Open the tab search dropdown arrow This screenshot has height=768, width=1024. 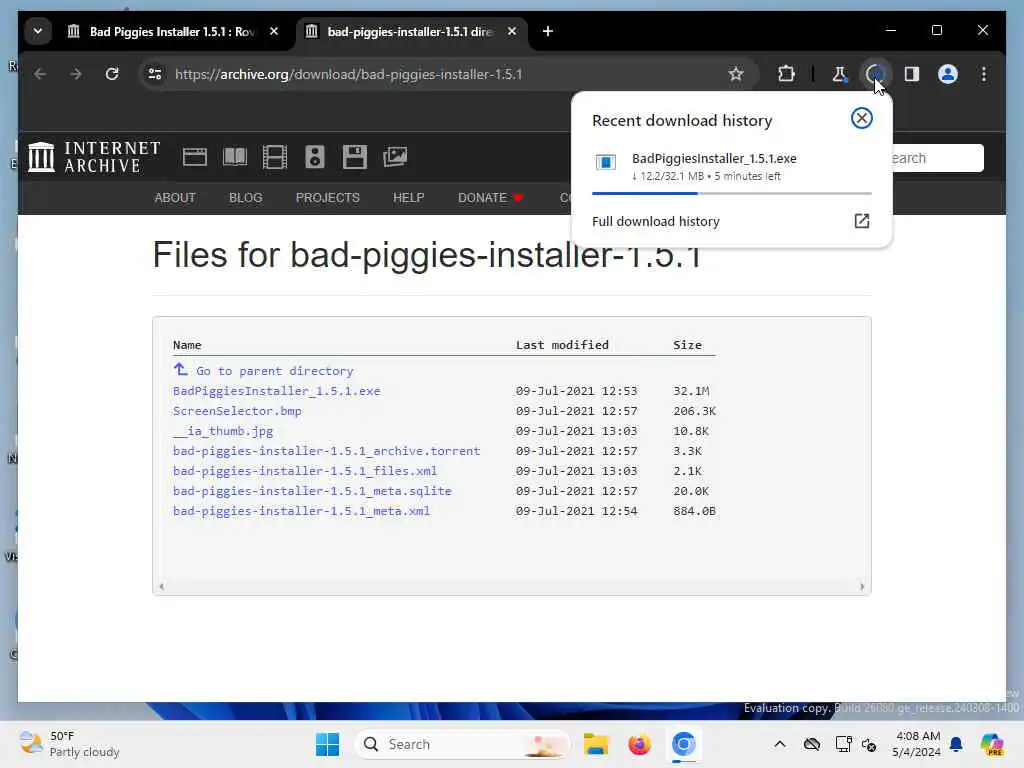(x=38, y=31)
